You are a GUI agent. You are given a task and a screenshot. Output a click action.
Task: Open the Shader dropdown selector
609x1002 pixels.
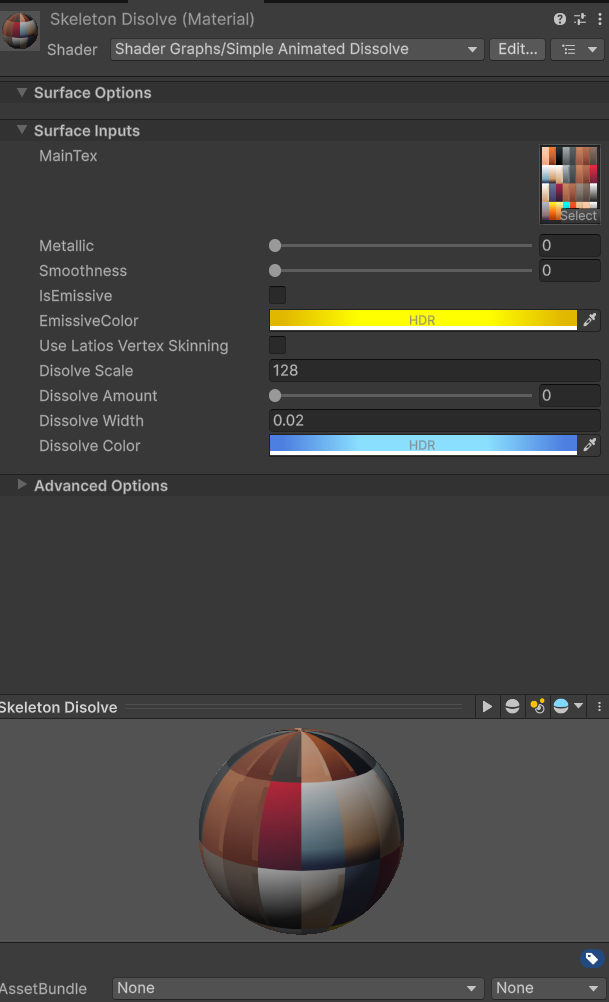point(296,48)
